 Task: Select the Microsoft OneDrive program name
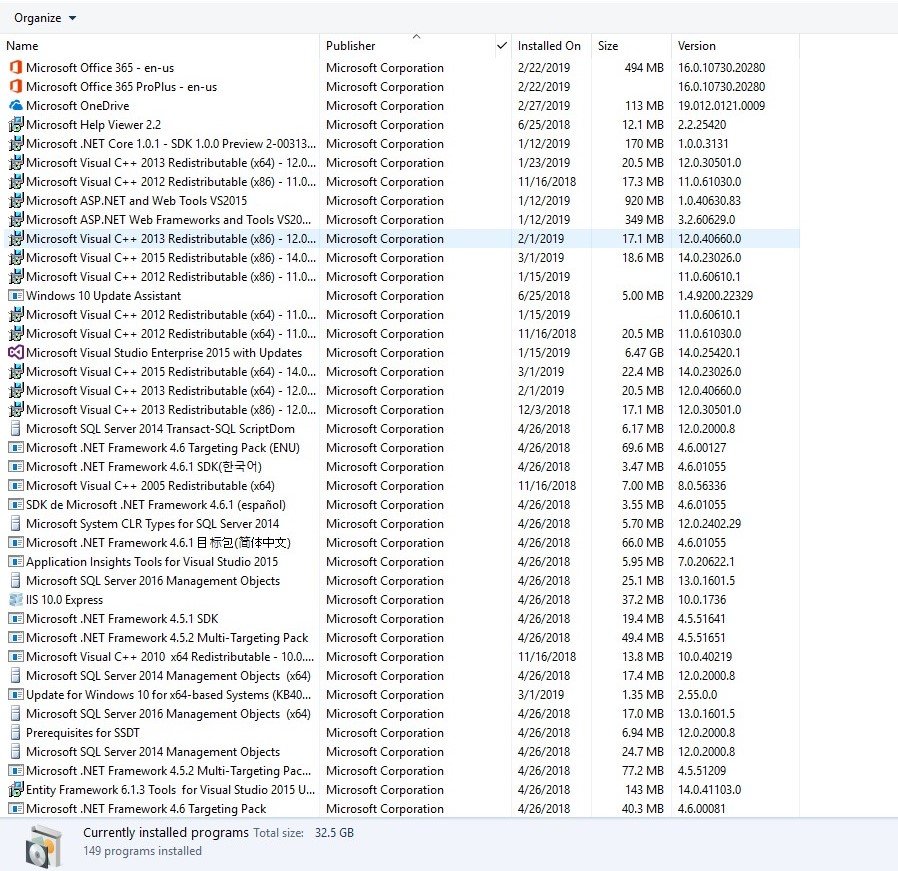pyautogui.click(x=77, y=105)
